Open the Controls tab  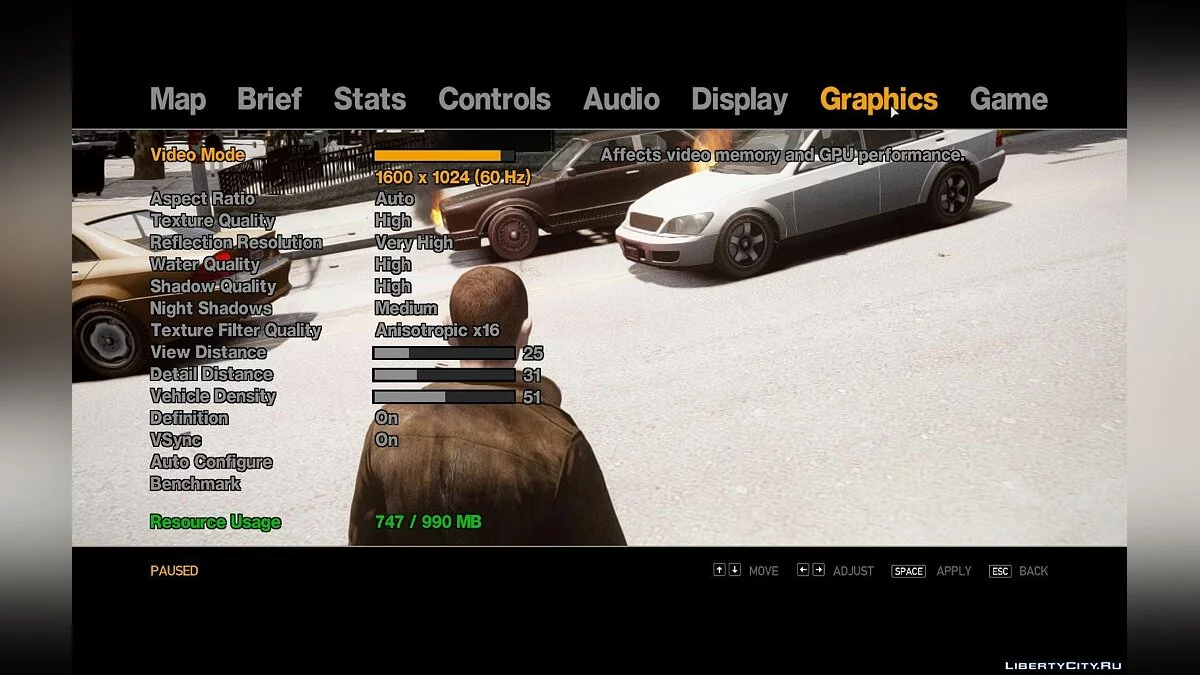coord(494,99)
